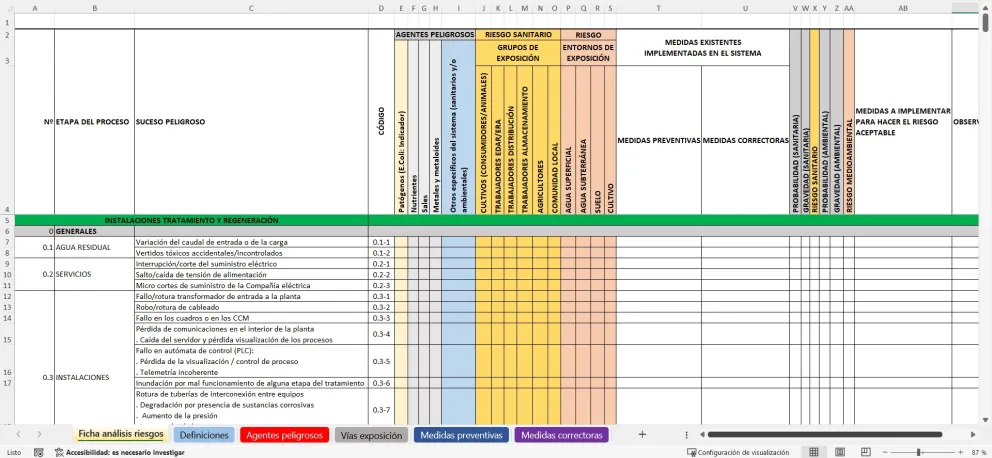Select code cell 0.2-3
Screen dimensions: 992x458
click(381, 285)
